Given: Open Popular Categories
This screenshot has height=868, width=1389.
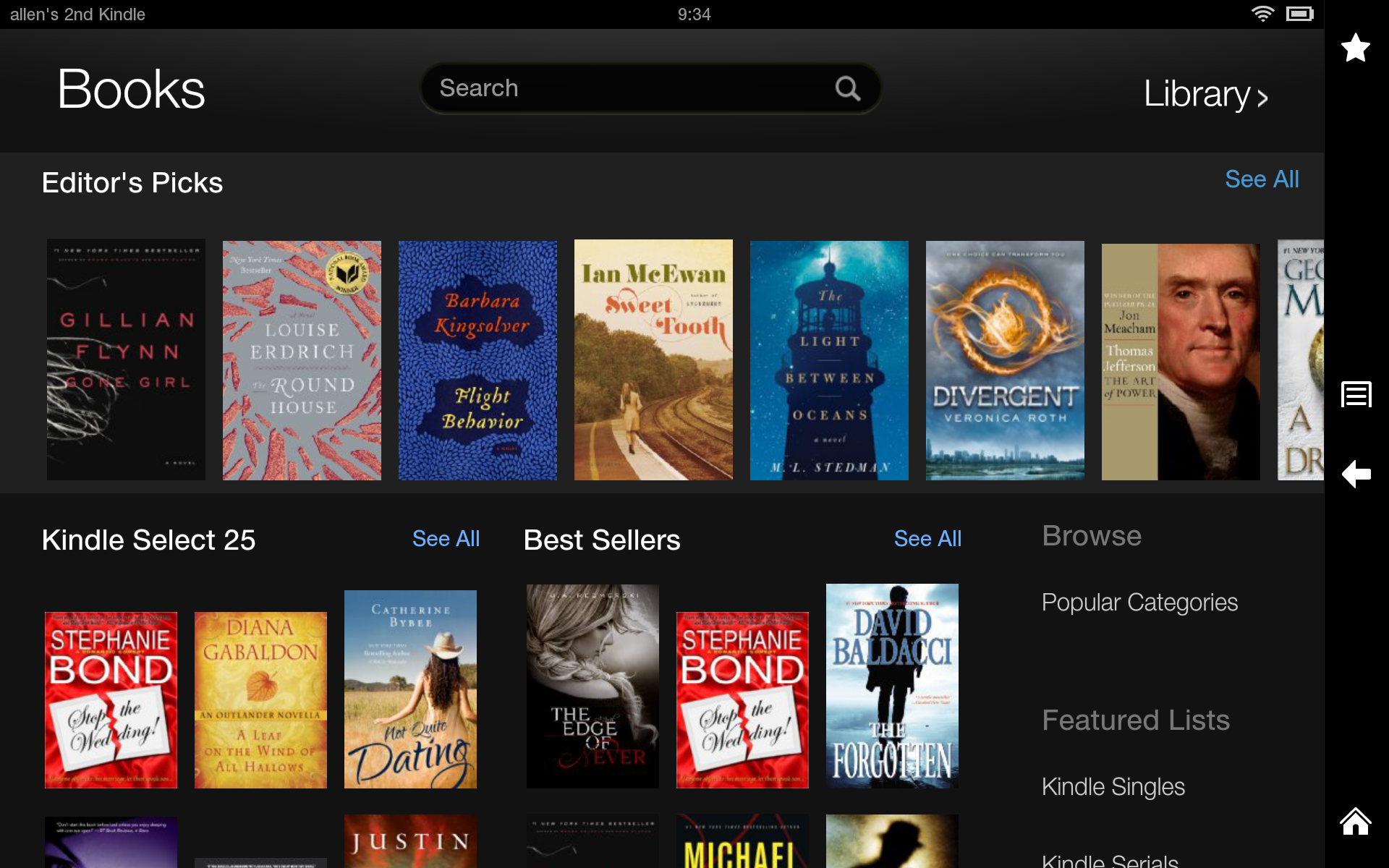Looking at the screenshot, I should coord(1139,603).
